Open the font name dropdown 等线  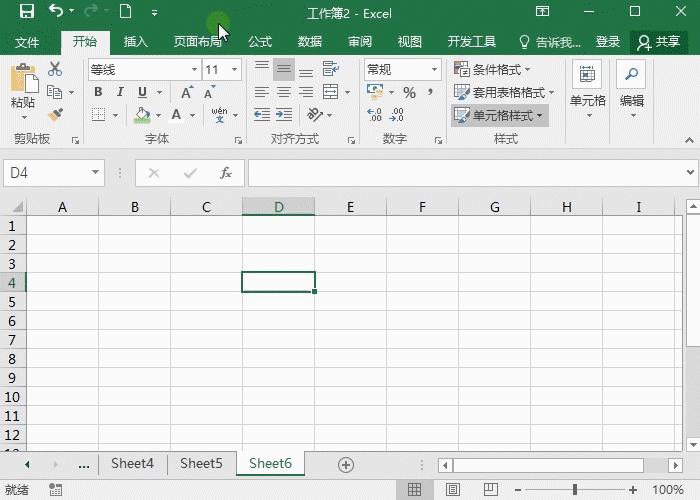tap(194, 70)
